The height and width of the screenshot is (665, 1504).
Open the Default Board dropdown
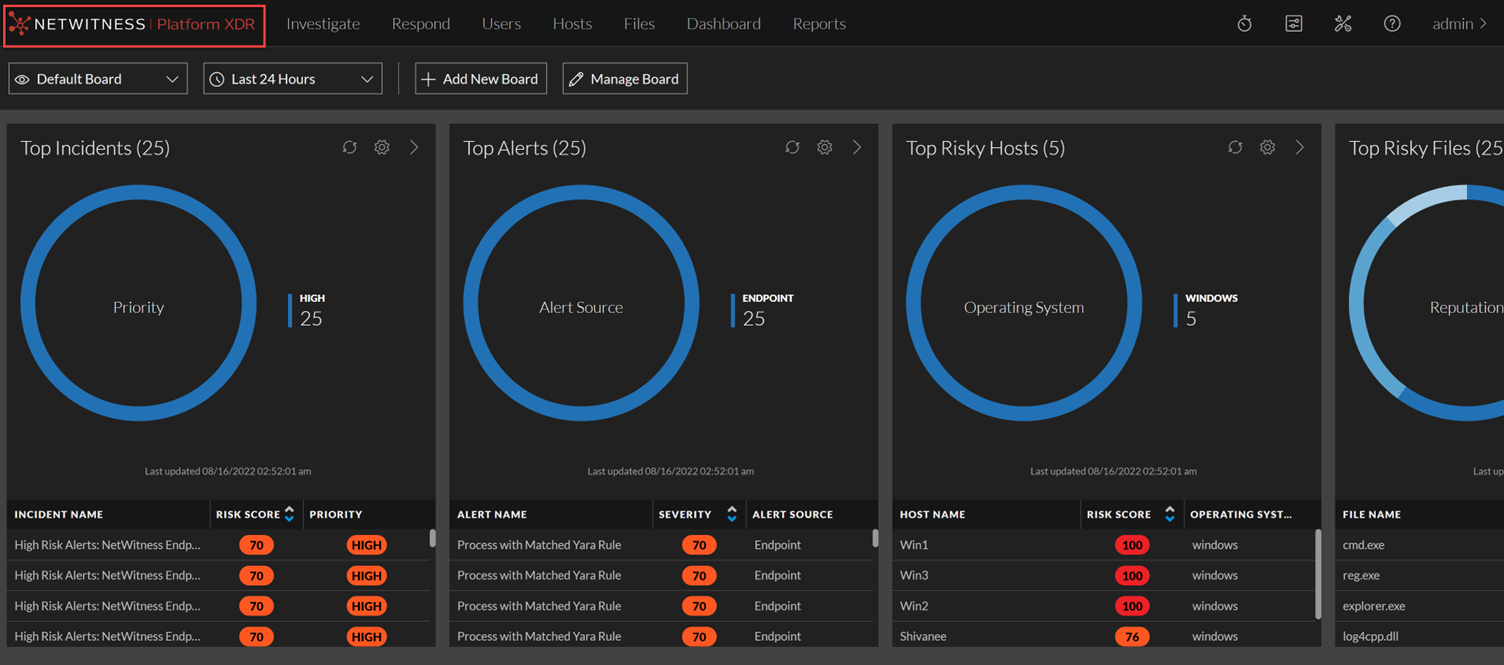[98, 79]
